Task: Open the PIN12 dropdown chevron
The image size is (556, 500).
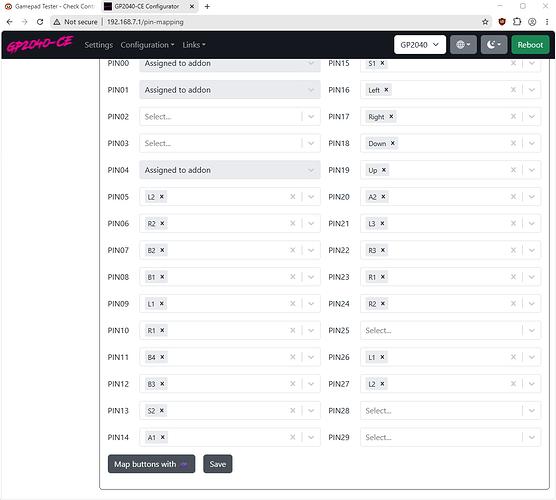Action: click(311, 384)
